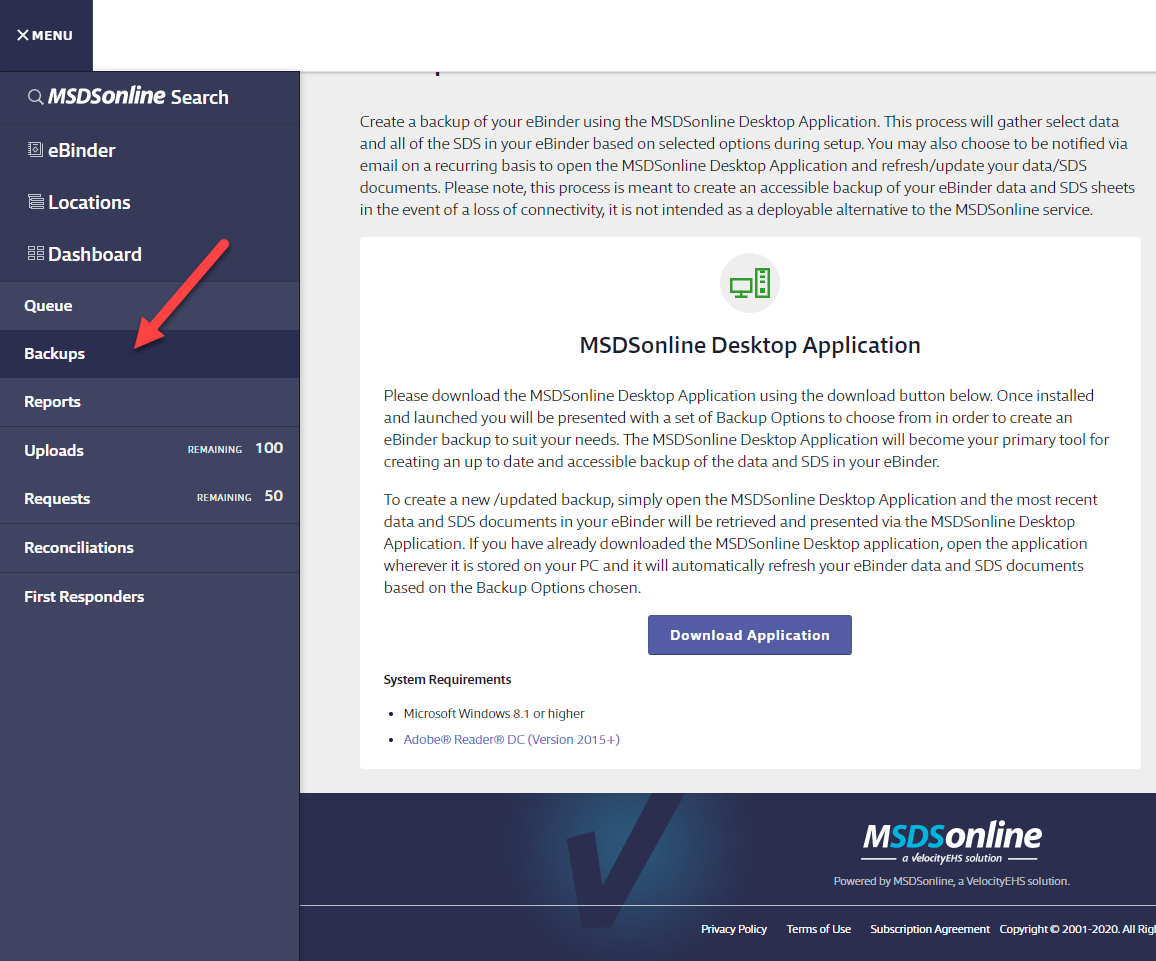Click the Dashboard grid icon
The image size is (1156, 961).
(x=35, y=254)
